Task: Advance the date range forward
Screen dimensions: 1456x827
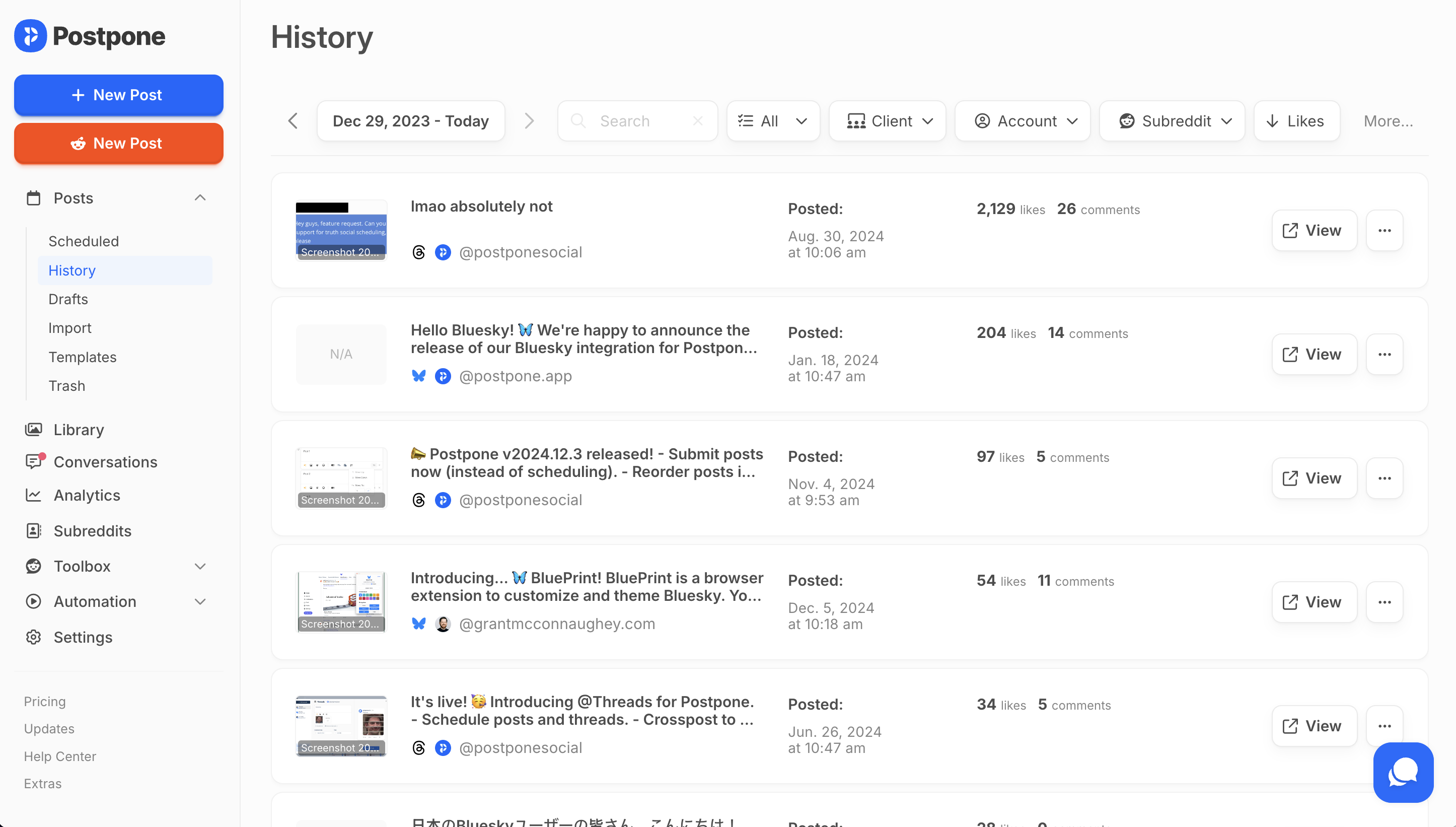Action: [x=529, y=120]
